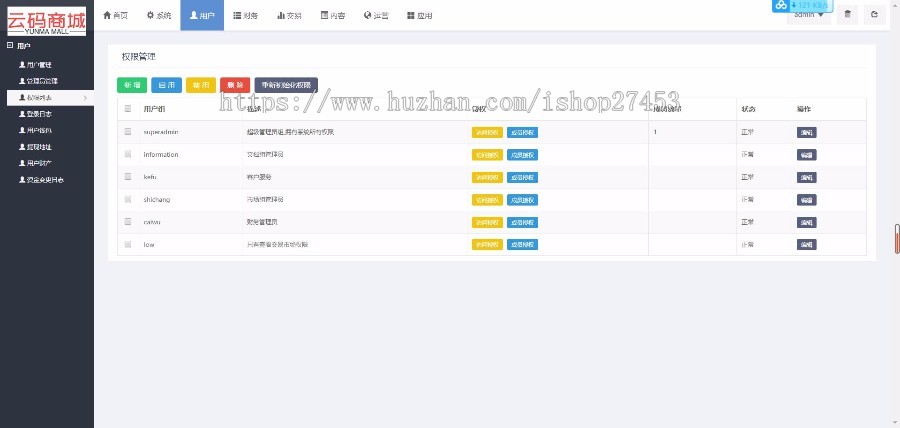The image size is (900, 428).
Task: Open the 财务 finance tab
Action: tap(245, 15)
